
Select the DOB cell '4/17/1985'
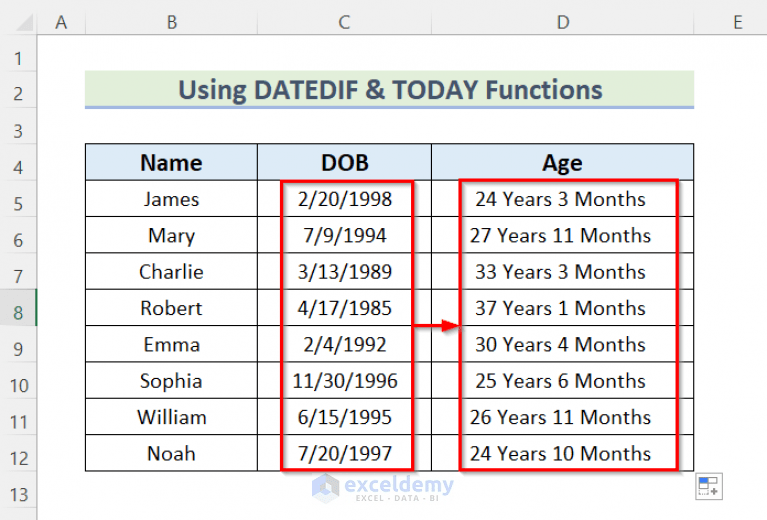coord(344,308)
